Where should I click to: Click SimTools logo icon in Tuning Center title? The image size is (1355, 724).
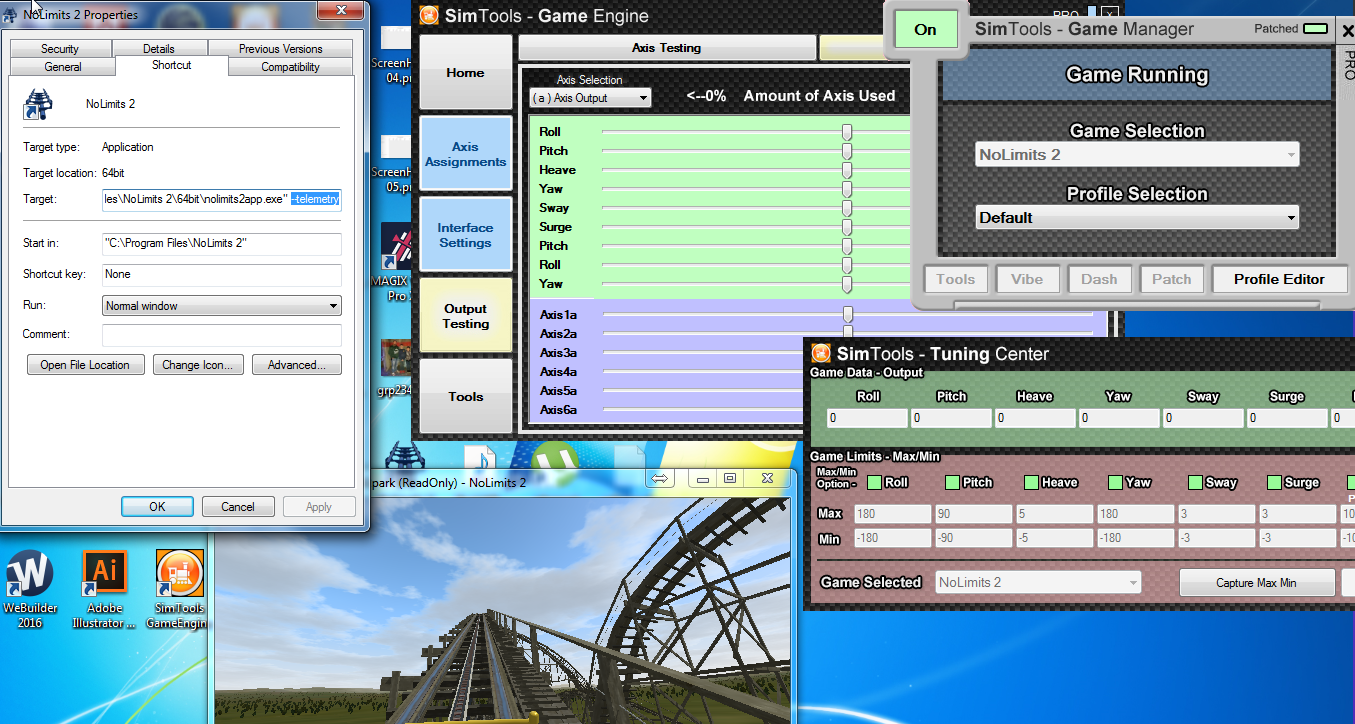(x=821, y=352)
